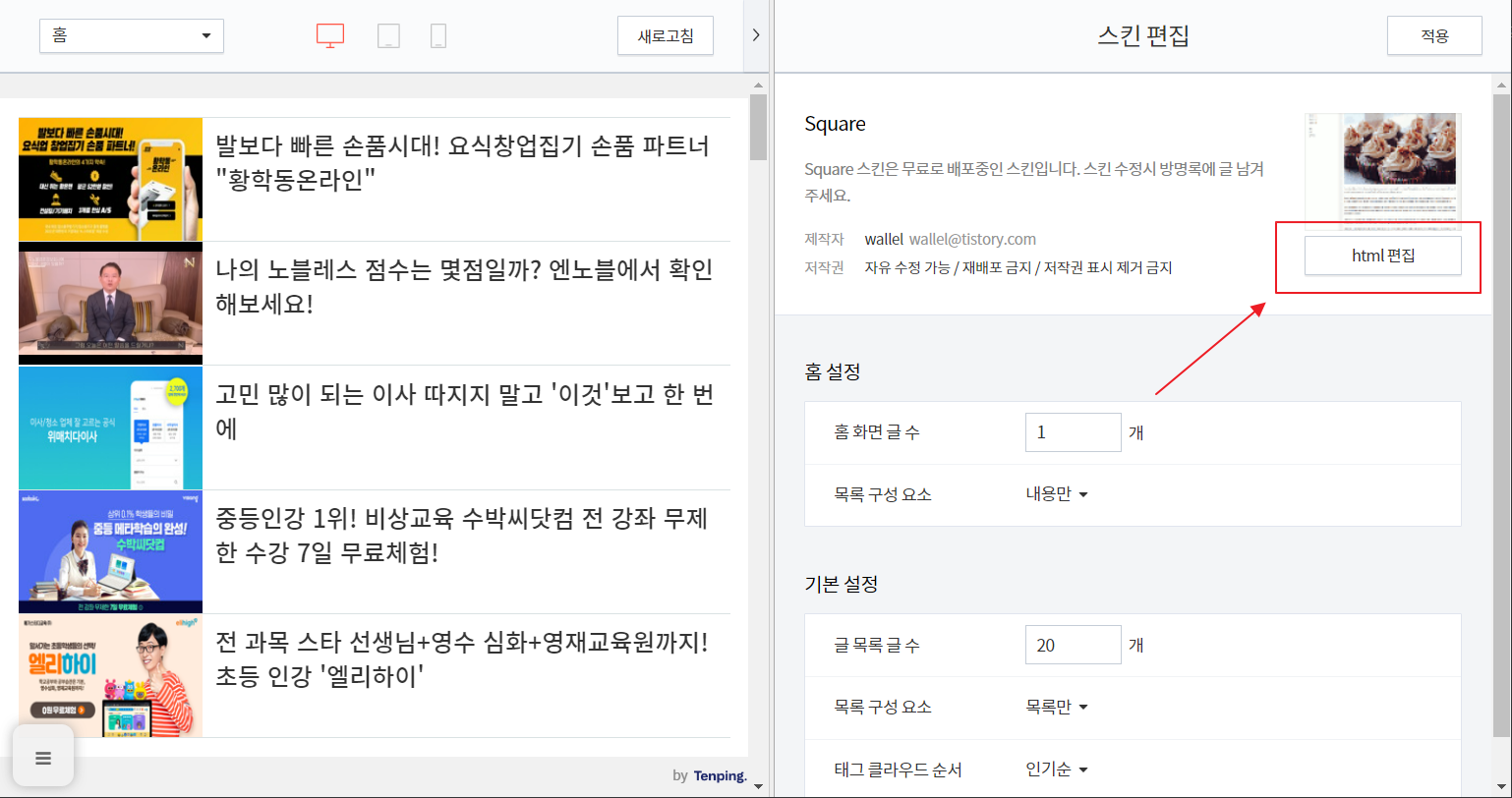The image size is (1512, 798).
Task: Open headline '중등인강 1위! 비상교육'
Action: [462, 535]
